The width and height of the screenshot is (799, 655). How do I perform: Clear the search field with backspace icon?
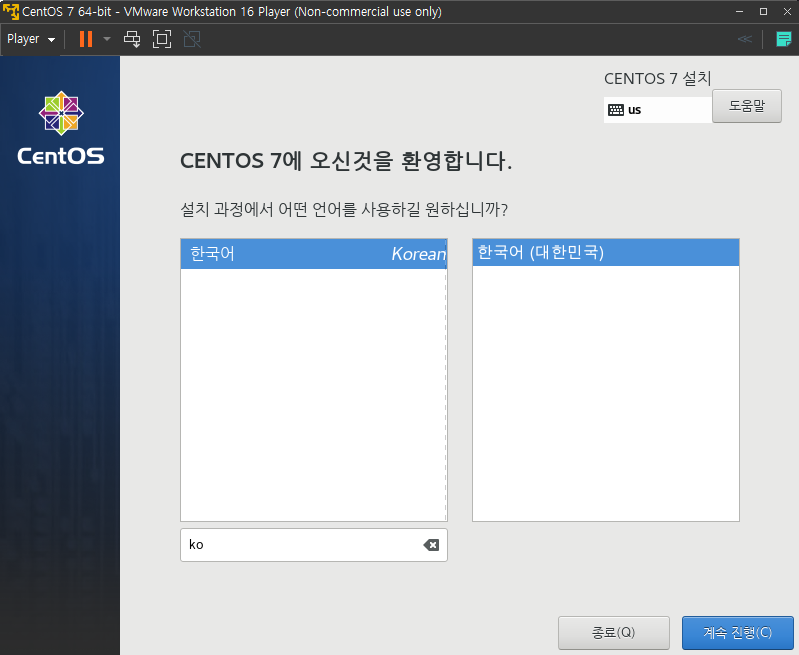431,545
